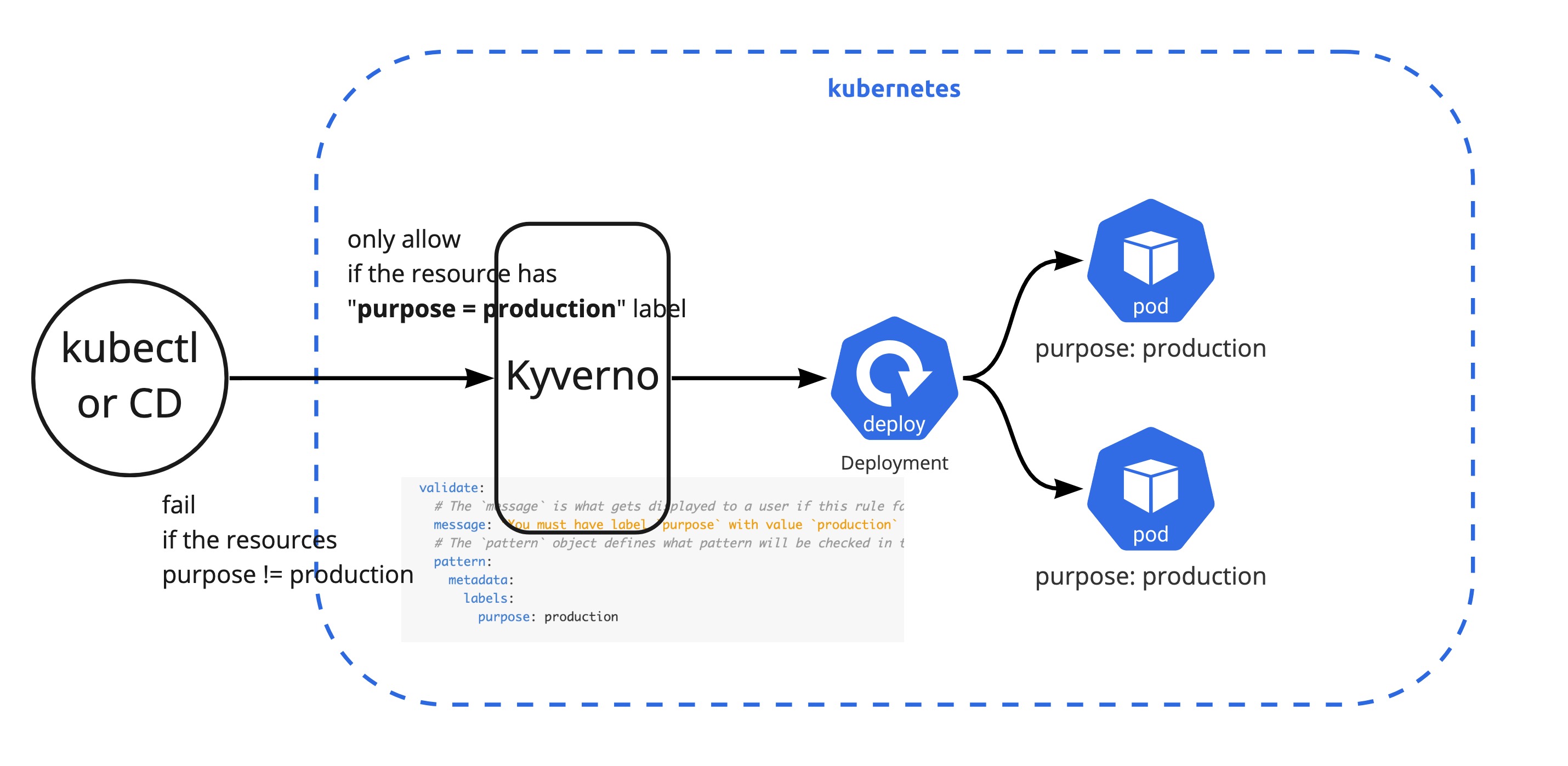Click the arrowhead pointing into Kyverno box
Viewport: 1568px width, 766px height.
[x=479, y=378]
